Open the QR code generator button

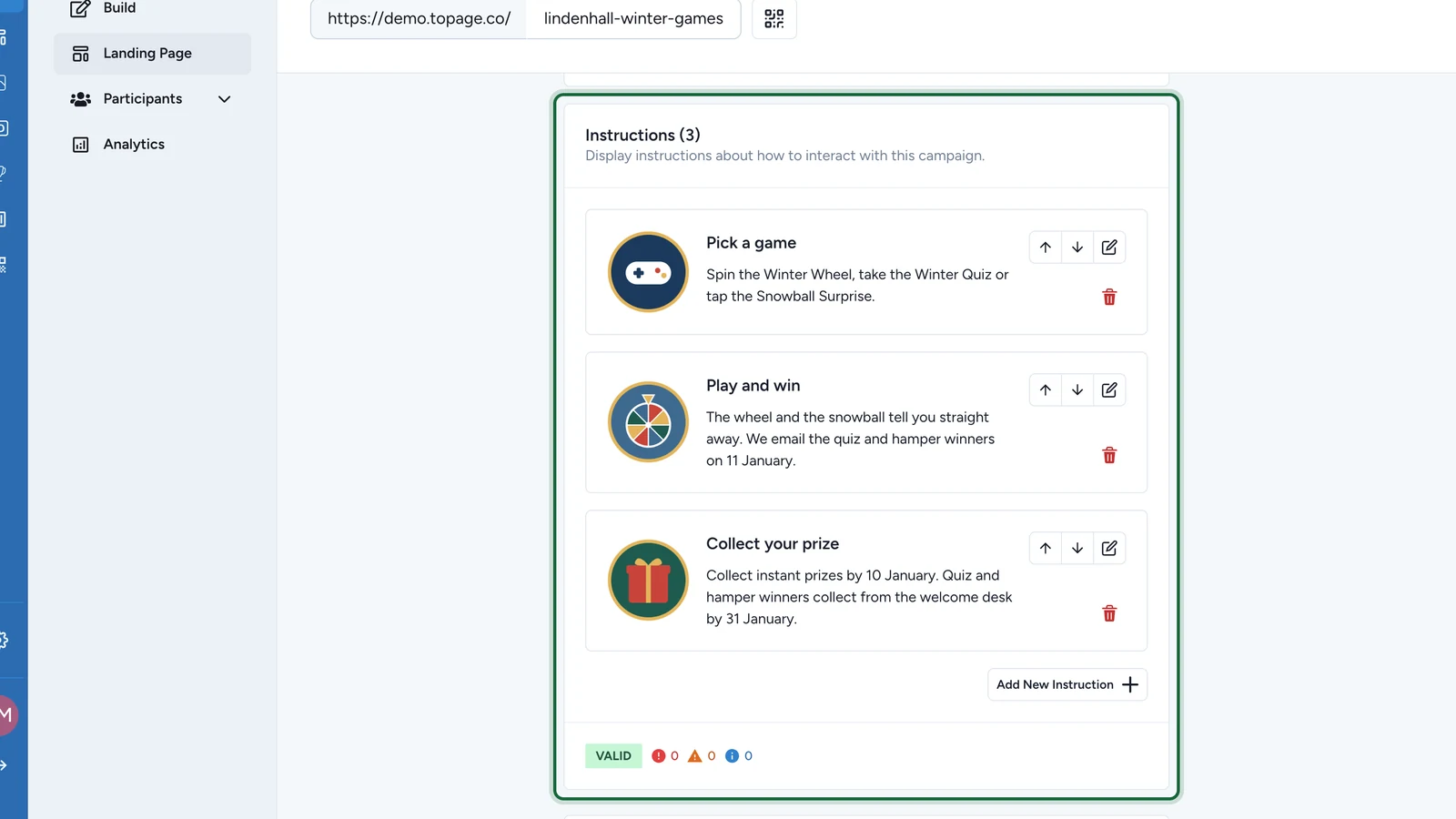774,18
